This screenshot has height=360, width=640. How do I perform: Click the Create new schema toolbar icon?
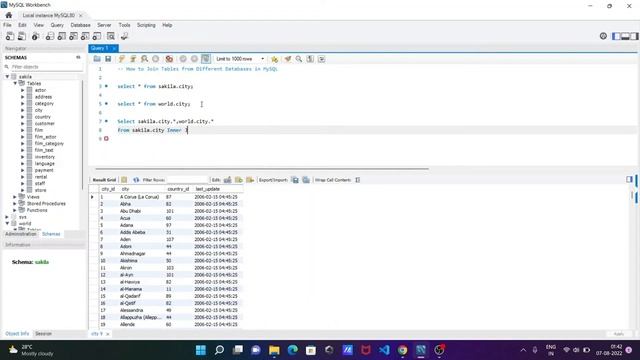pyautogui.click(x=50, y=36)
